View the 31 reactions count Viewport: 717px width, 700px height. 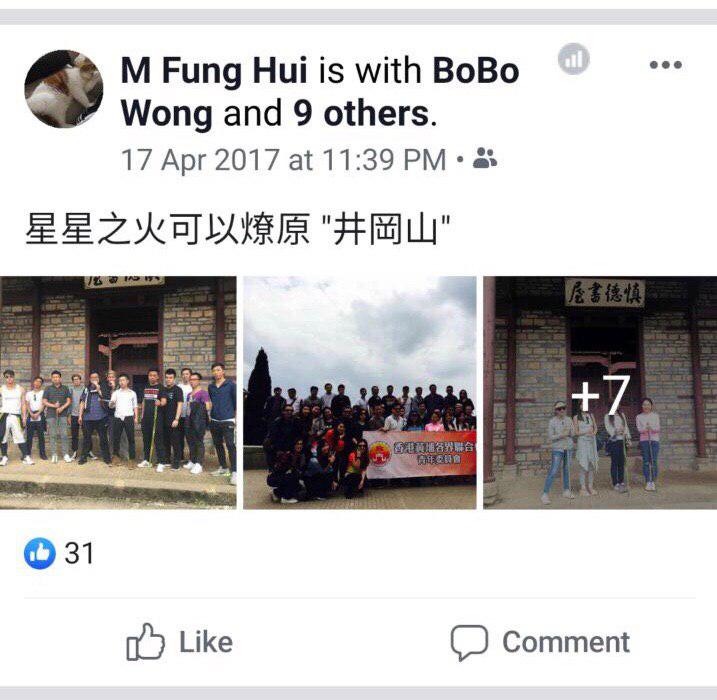pos(79,553)
